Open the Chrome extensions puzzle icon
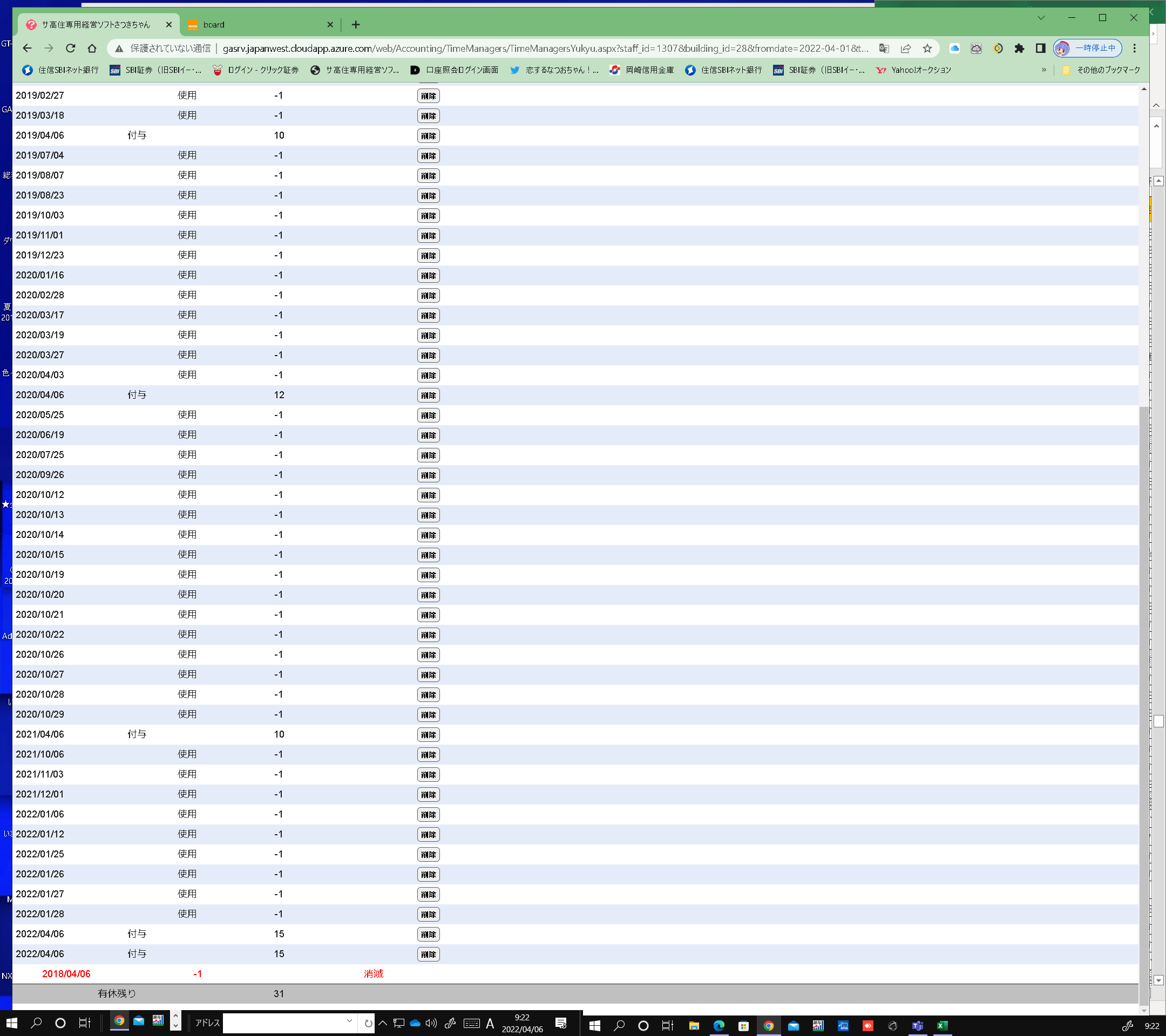This screenshot has height=1036, width=1166. click(1019, 49)
